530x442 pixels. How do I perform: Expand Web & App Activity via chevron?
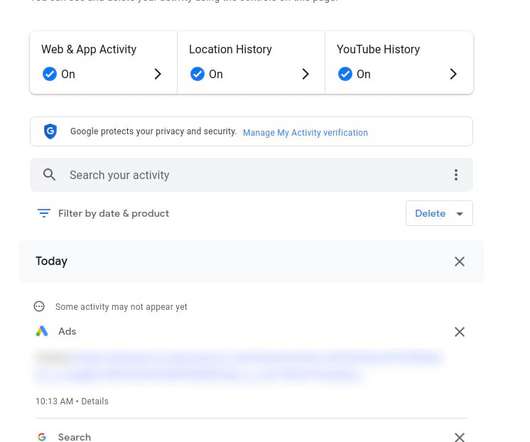tap(158, 74)
